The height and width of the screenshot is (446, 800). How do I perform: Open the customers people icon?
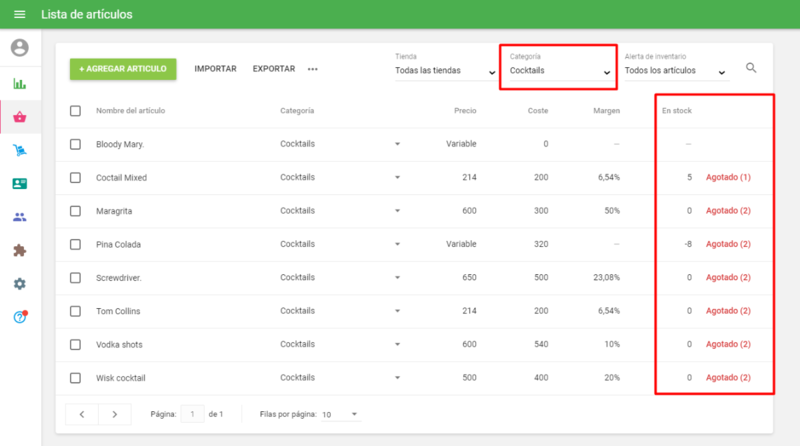pos(20,217)
